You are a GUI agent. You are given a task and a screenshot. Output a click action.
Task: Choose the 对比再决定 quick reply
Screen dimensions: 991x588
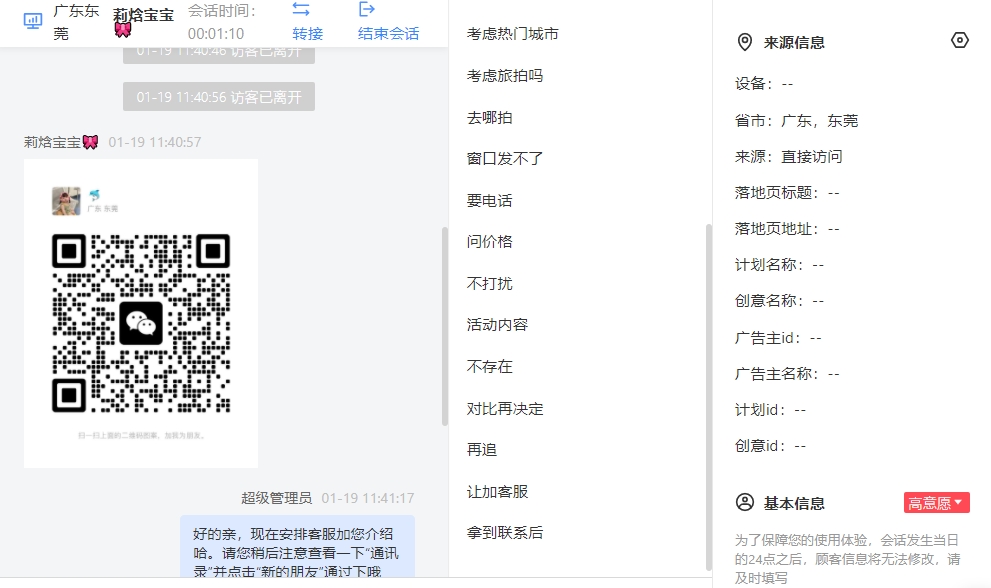click(x=505, y=408)
